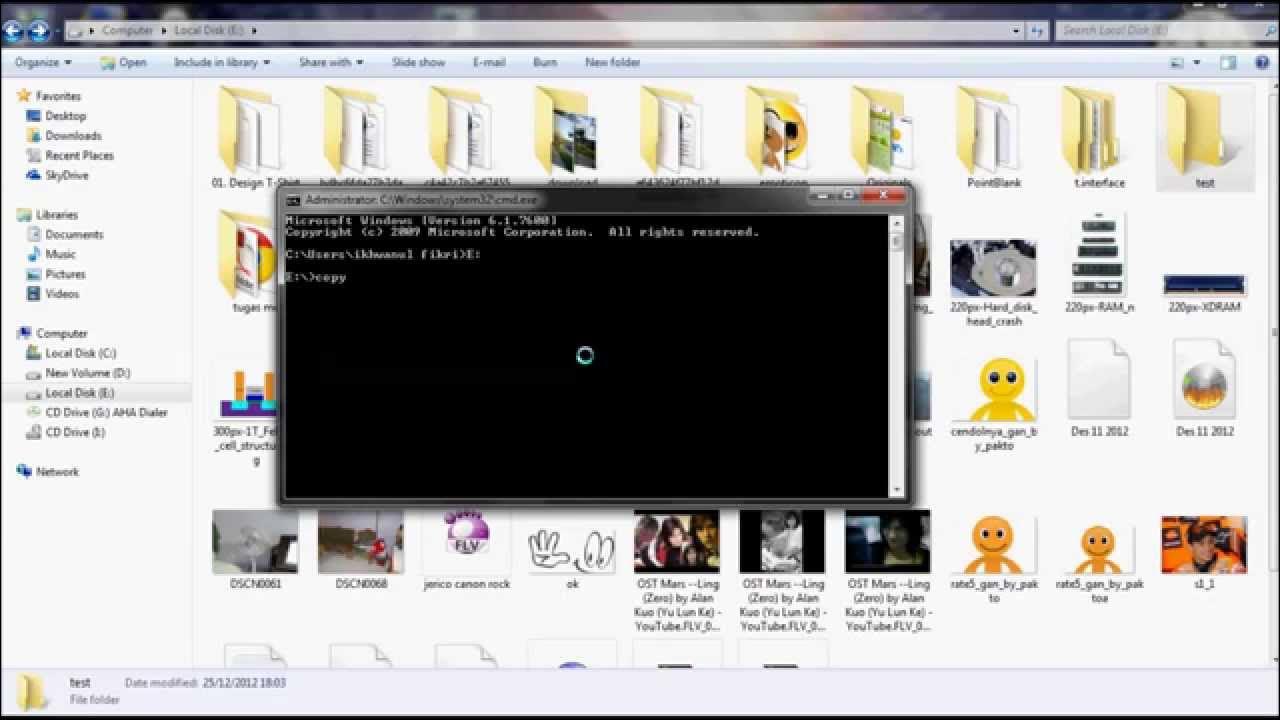This screenshot has height=720, width=1280.
Task: Select Favorites in the navigation pane
Action: 58,96
